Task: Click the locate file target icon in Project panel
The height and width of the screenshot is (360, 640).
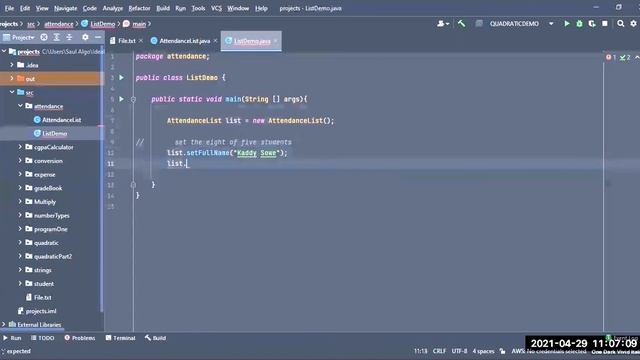Action: click(44, 37)
